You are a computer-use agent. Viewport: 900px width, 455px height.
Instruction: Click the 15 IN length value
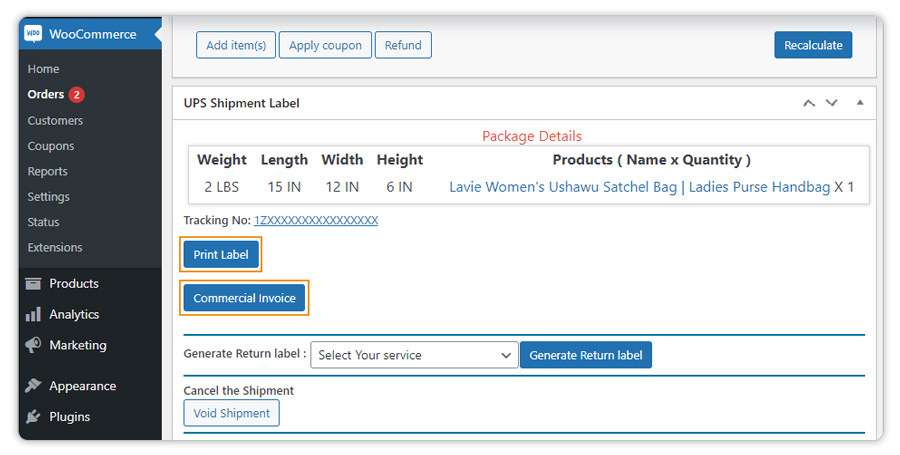click(284, 187)
